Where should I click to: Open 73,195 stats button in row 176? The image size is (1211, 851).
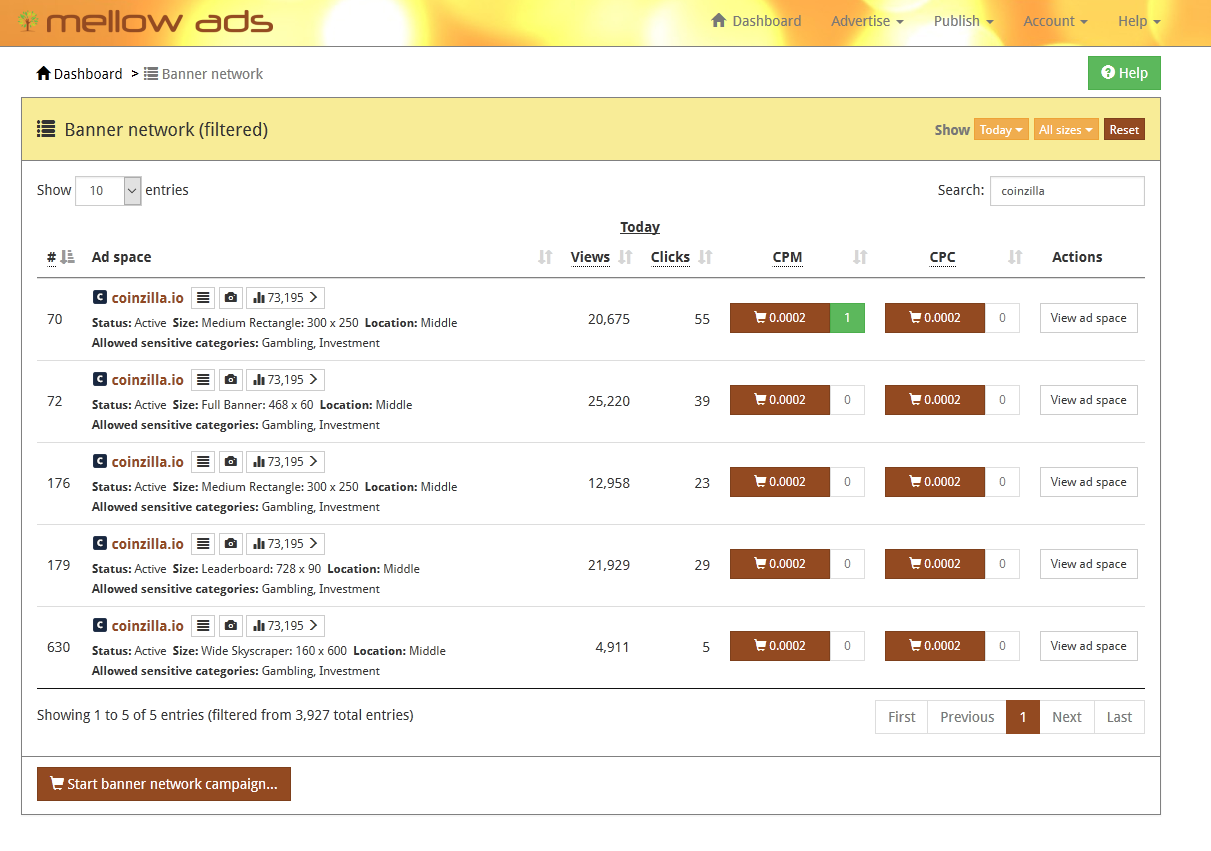tap(285, 461)
